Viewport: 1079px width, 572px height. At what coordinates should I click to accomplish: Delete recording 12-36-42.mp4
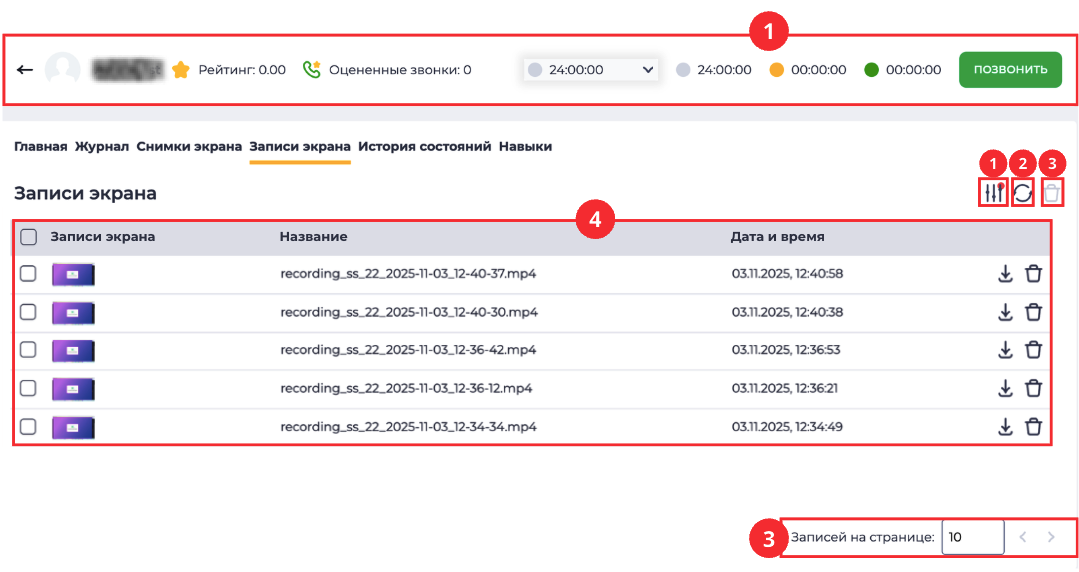click(x=1034, y=350)
